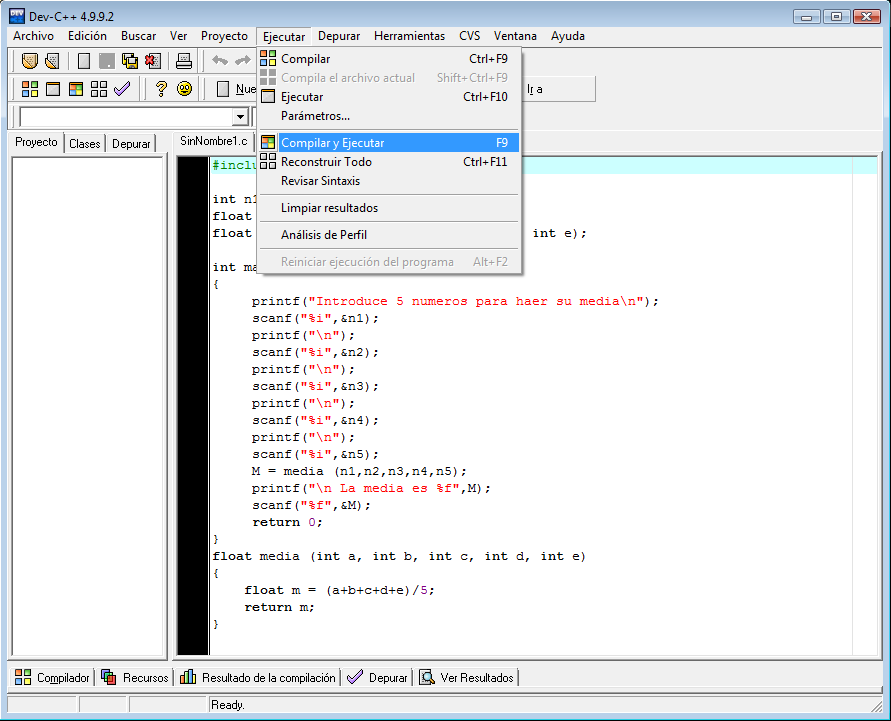Click the 'float m = (a+b+c+d+e)/5;' line

tap(339, 590)
